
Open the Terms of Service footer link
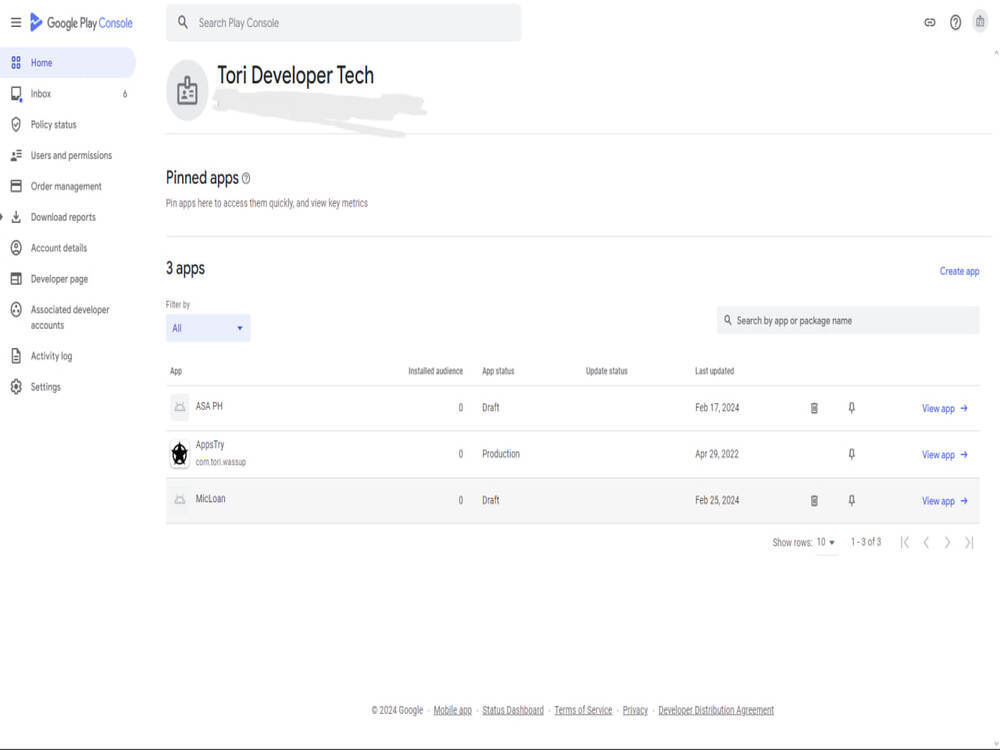point(583,710)
